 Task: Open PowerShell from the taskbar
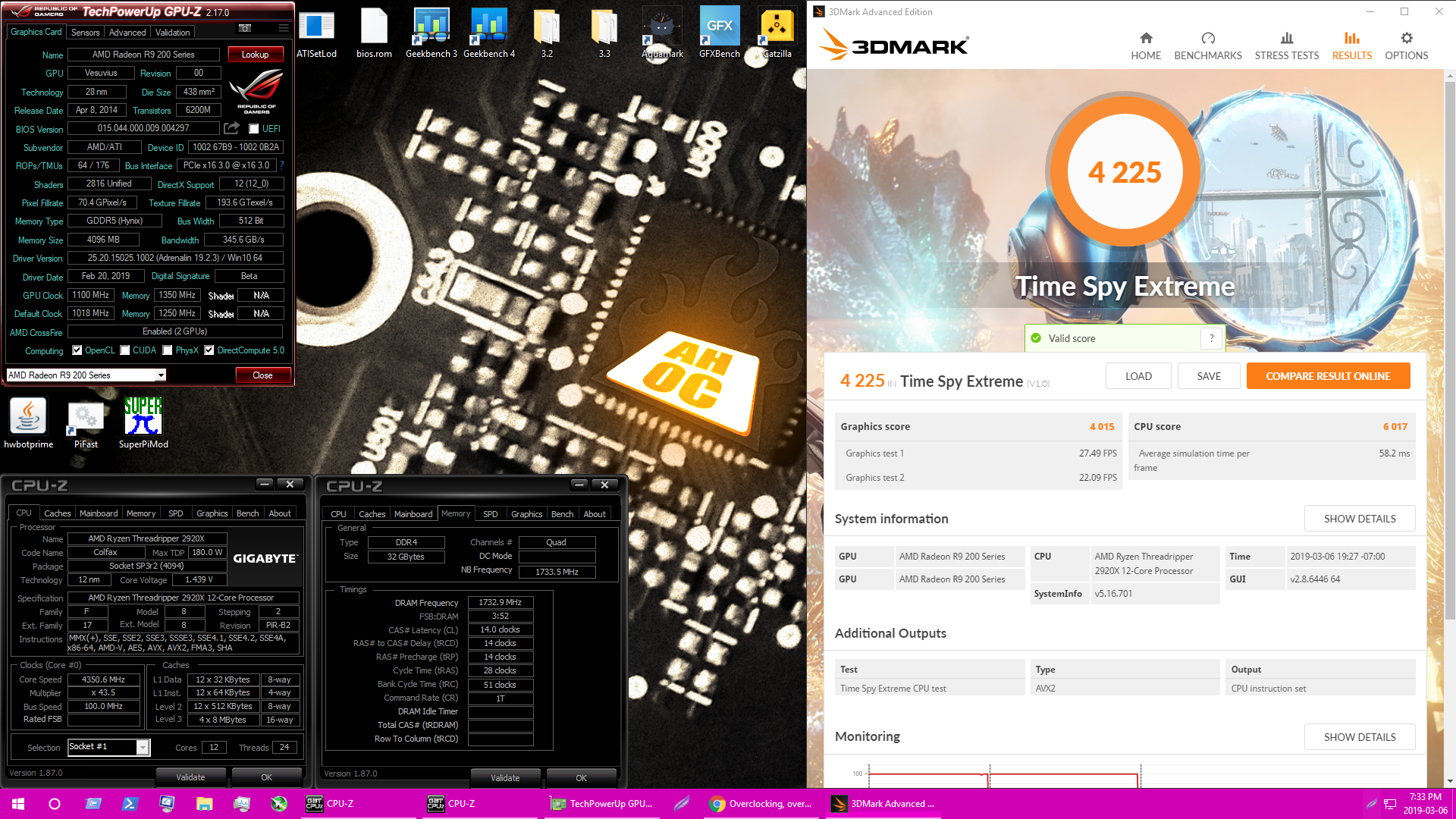click(x=130, y=804)
